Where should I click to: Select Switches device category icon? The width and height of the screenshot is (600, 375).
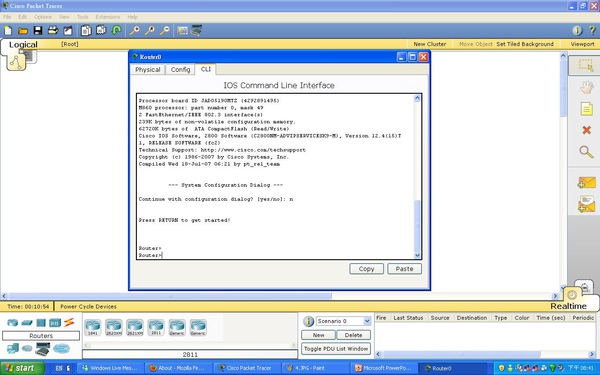pos(27,323)
